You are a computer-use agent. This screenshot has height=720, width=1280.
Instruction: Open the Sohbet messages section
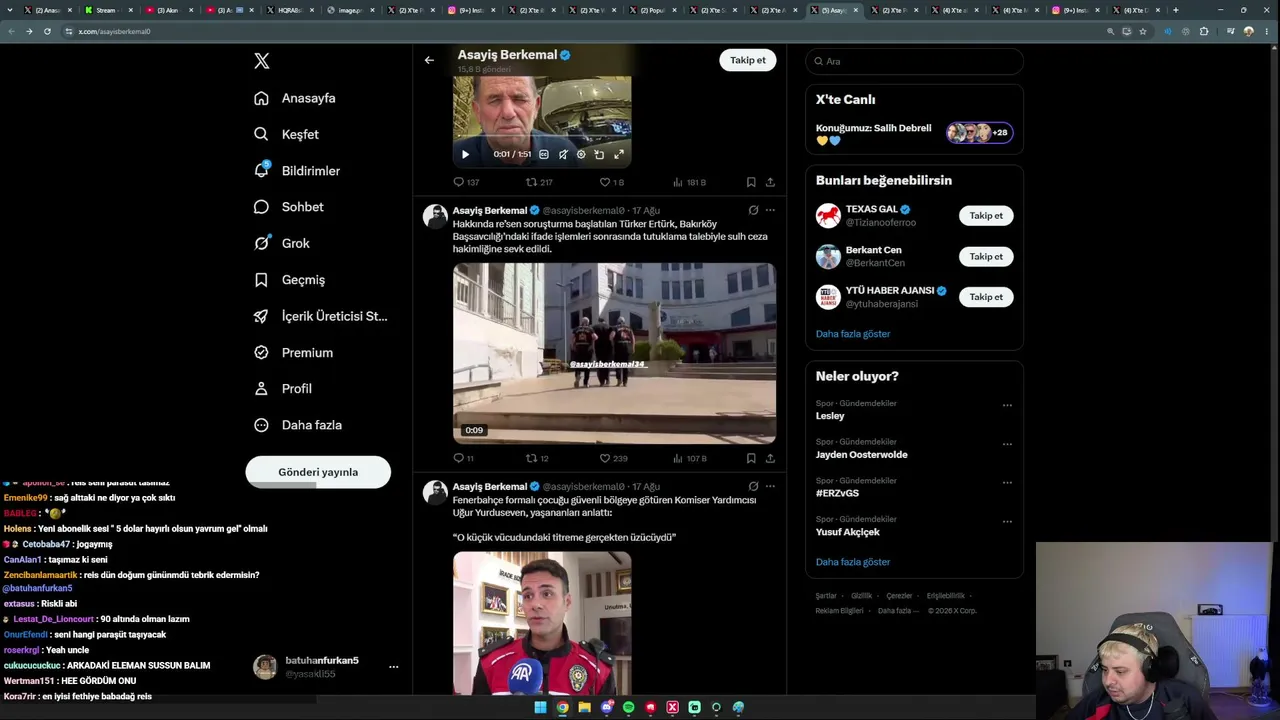point(289,207)
